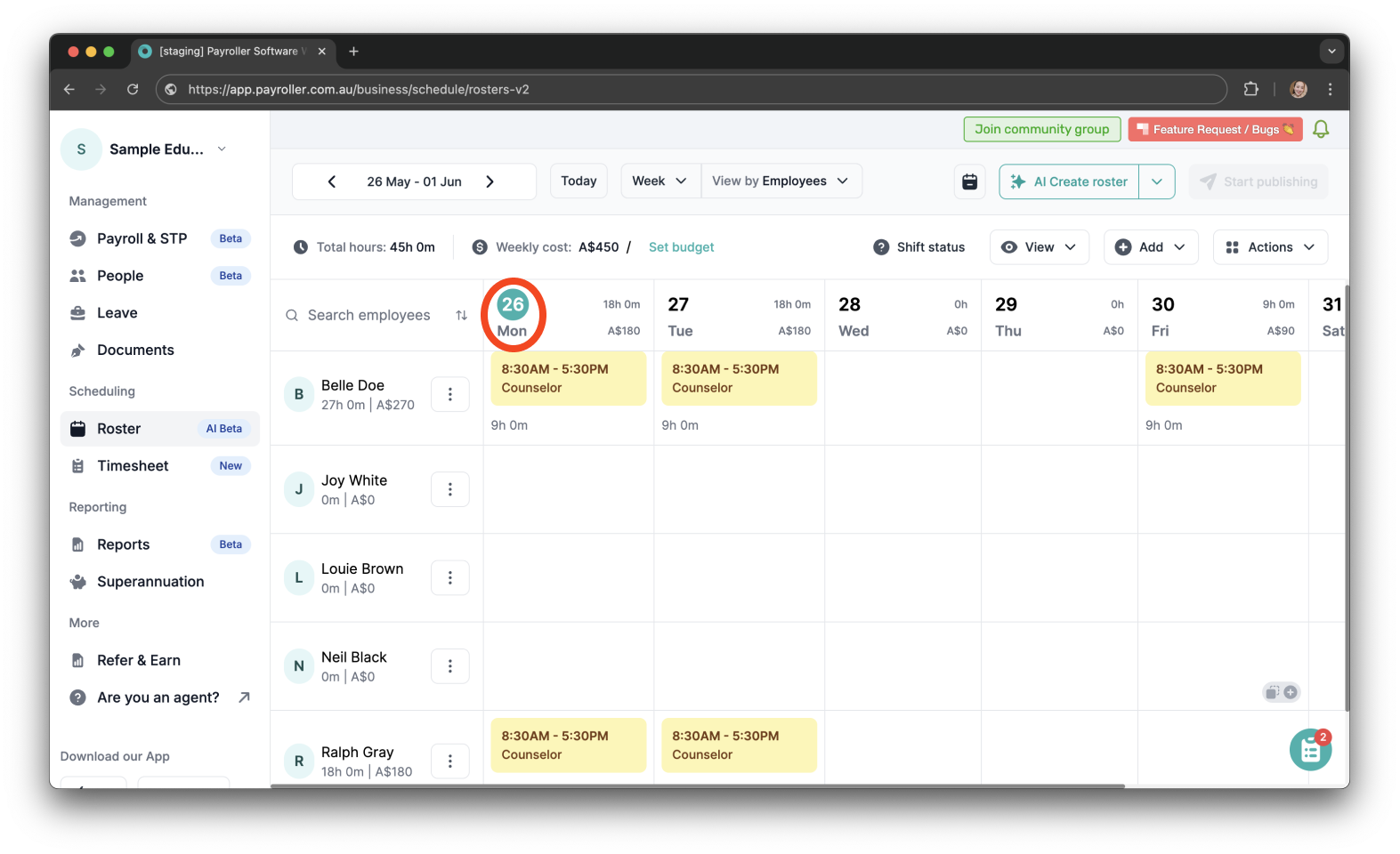Image resolution: width=1400 pixels, height=854 pixels.
Task: Click Shift status help icon
Action: [x=881, y=247]
